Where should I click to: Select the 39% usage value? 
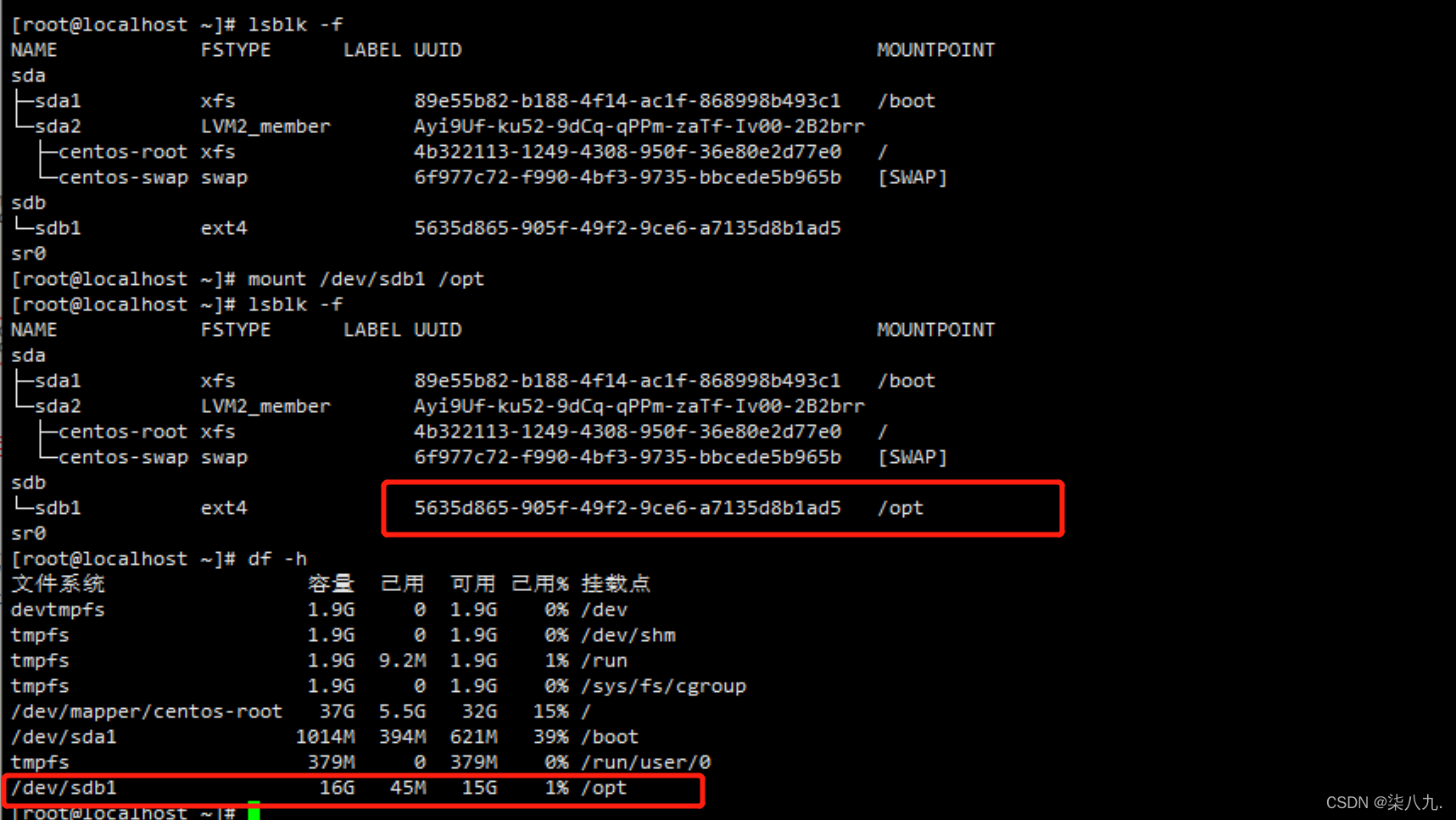550,737
